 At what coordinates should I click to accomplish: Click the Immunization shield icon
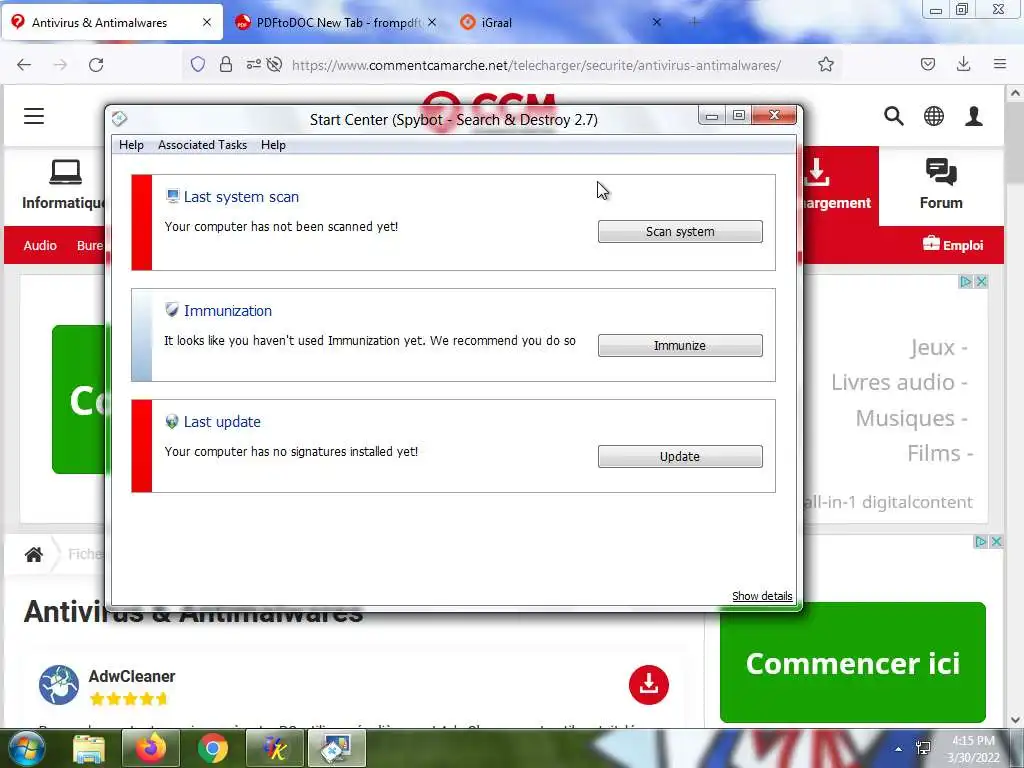[x=172, y=310]
